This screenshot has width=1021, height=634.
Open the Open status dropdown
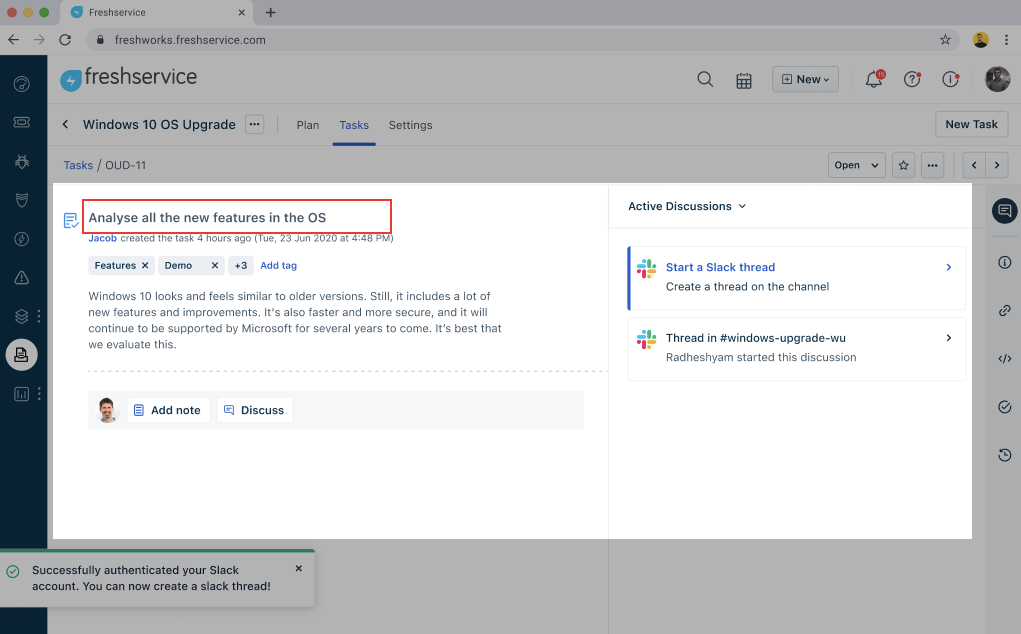click(x=856, y=165)
